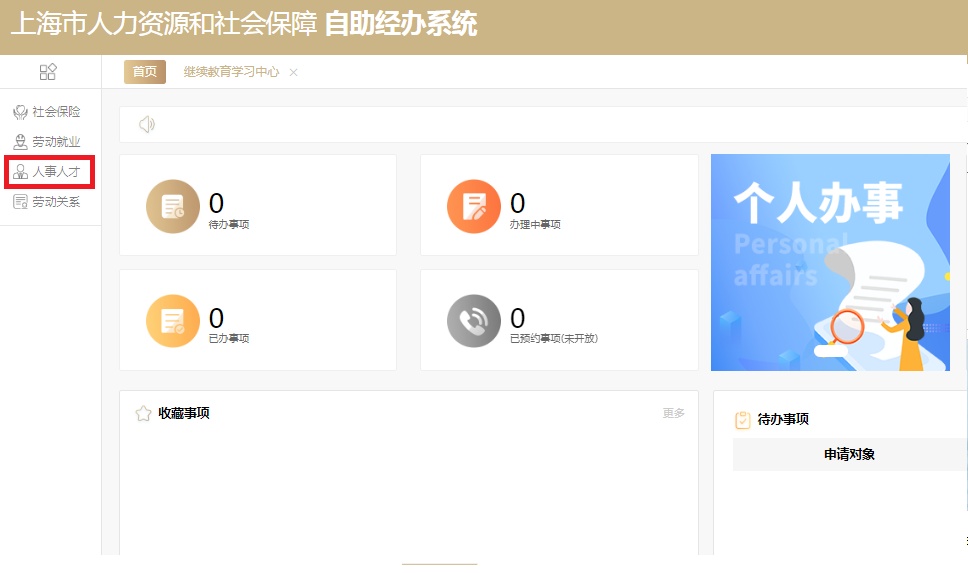Switch to 继续教育学习中心 tab

point(231,72)
